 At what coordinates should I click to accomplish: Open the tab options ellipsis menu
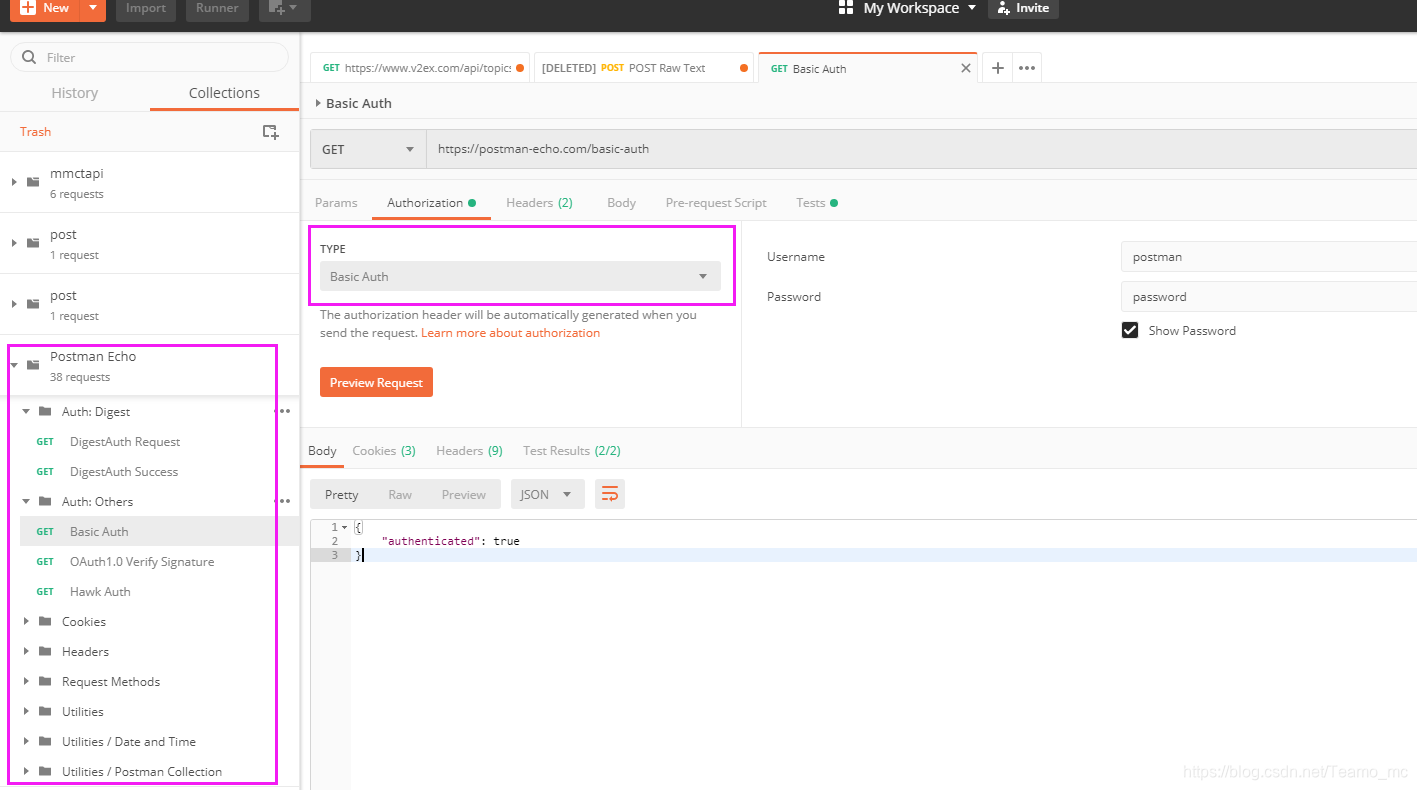tap(1027, 68)
